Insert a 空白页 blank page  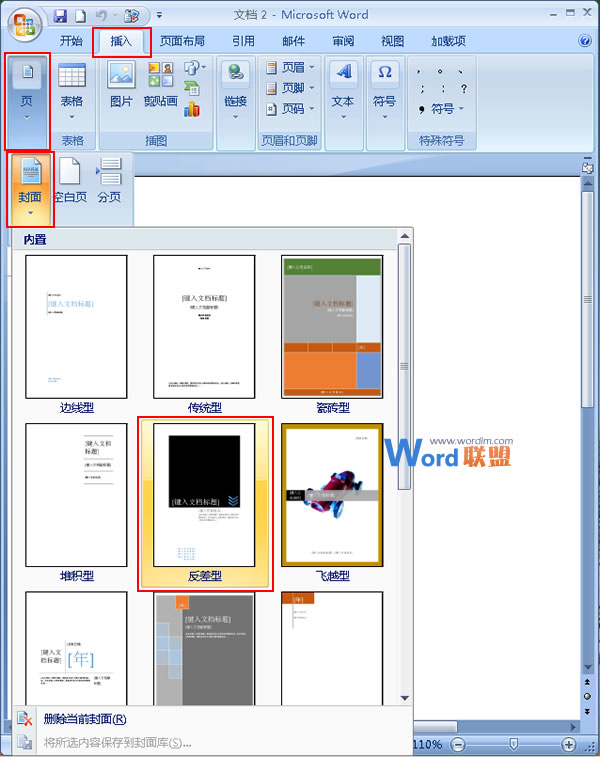click(x=70, y=180)
